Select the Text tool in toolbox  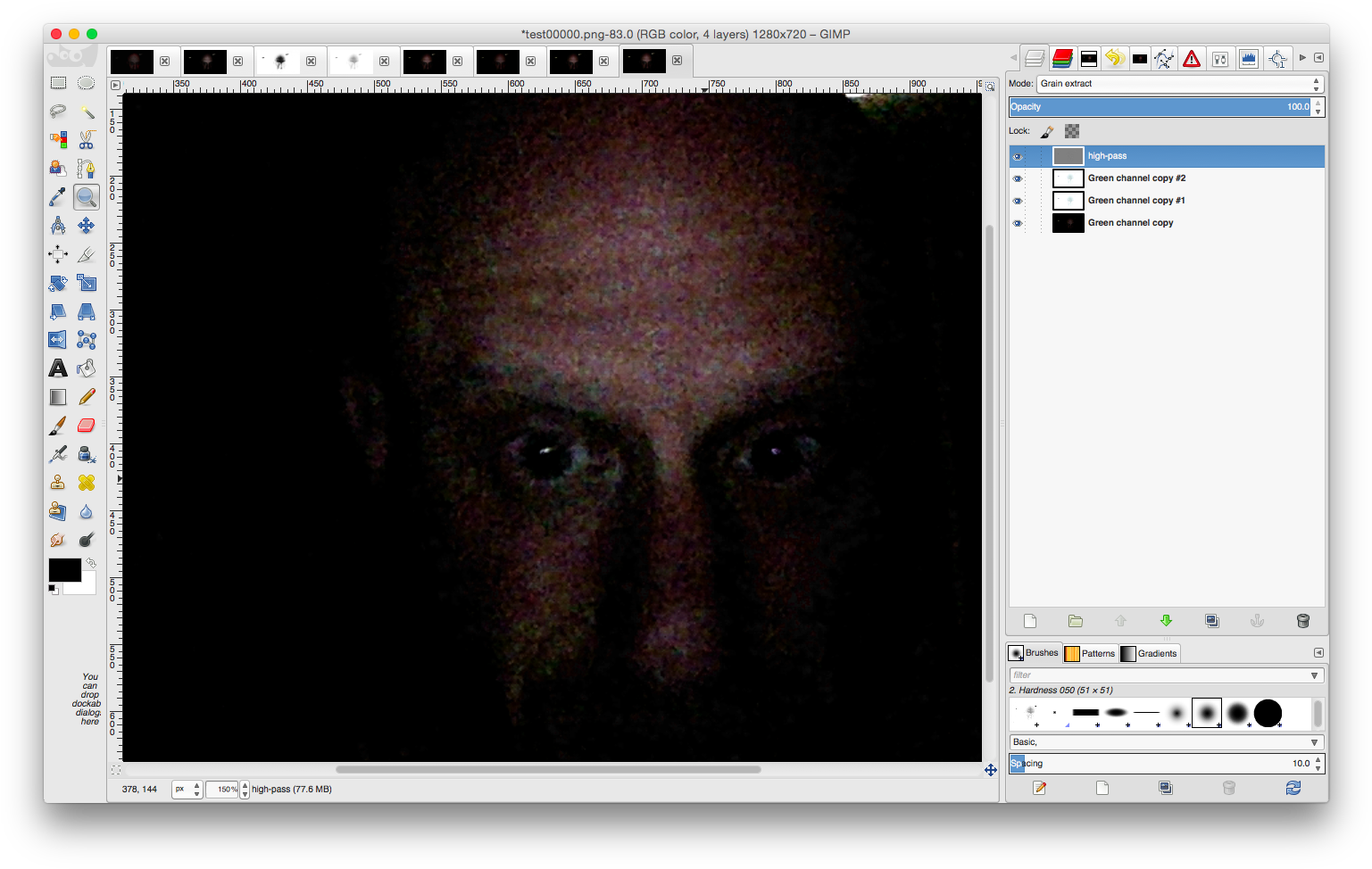pos(58,368)
